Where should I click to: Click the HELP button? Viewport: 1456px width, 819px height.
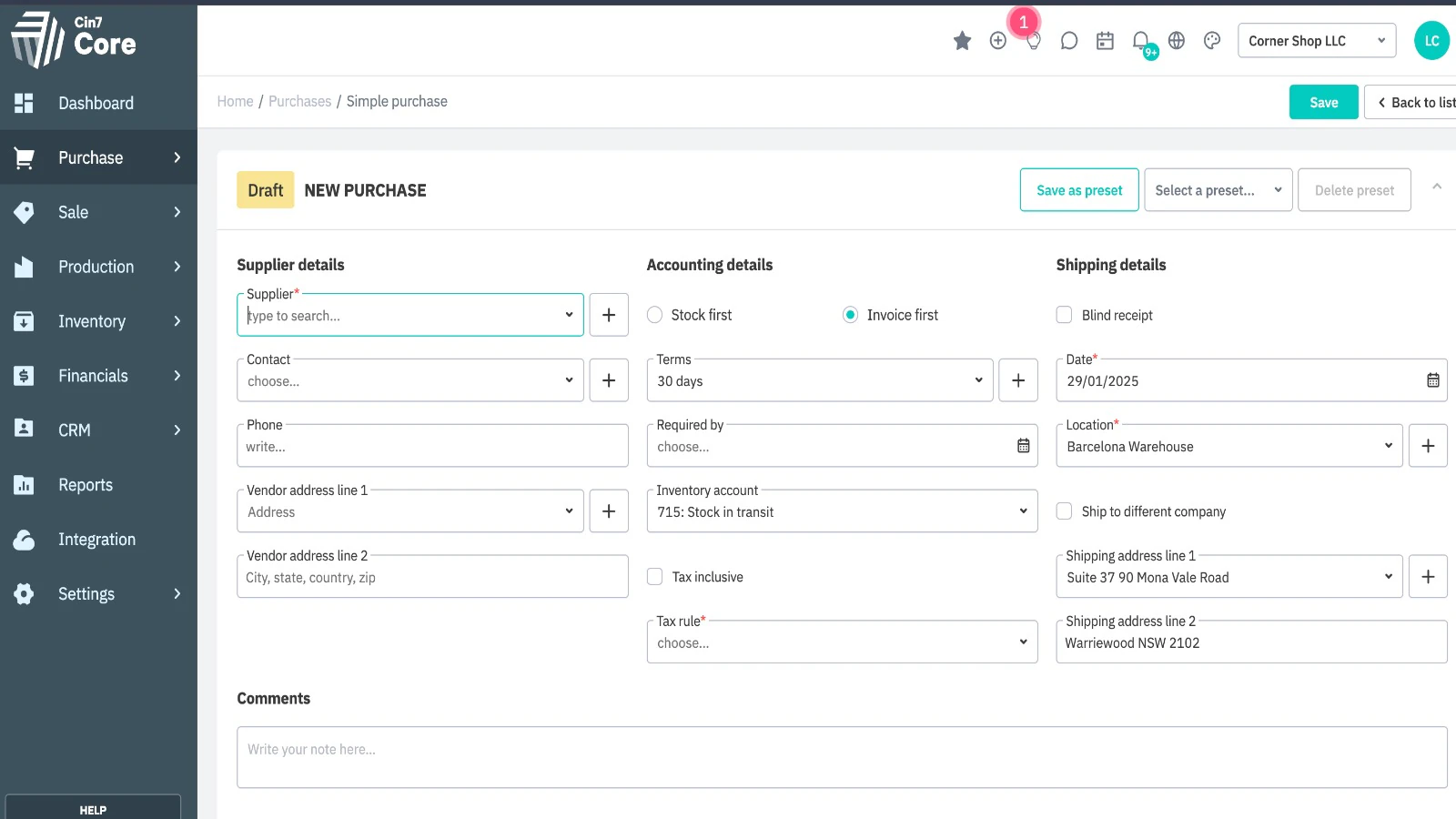tap(93, 808)
